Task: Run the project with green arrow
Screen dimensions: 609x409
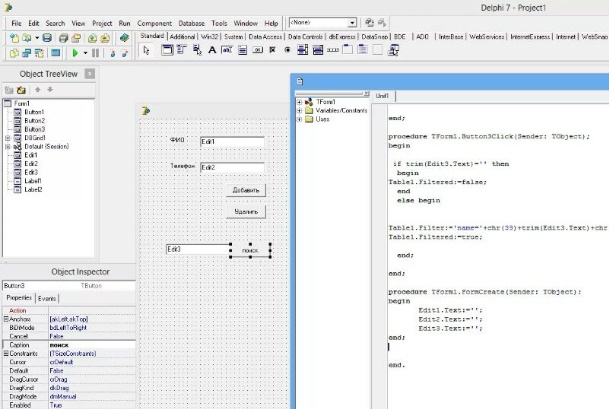Action: coord(75,53)
